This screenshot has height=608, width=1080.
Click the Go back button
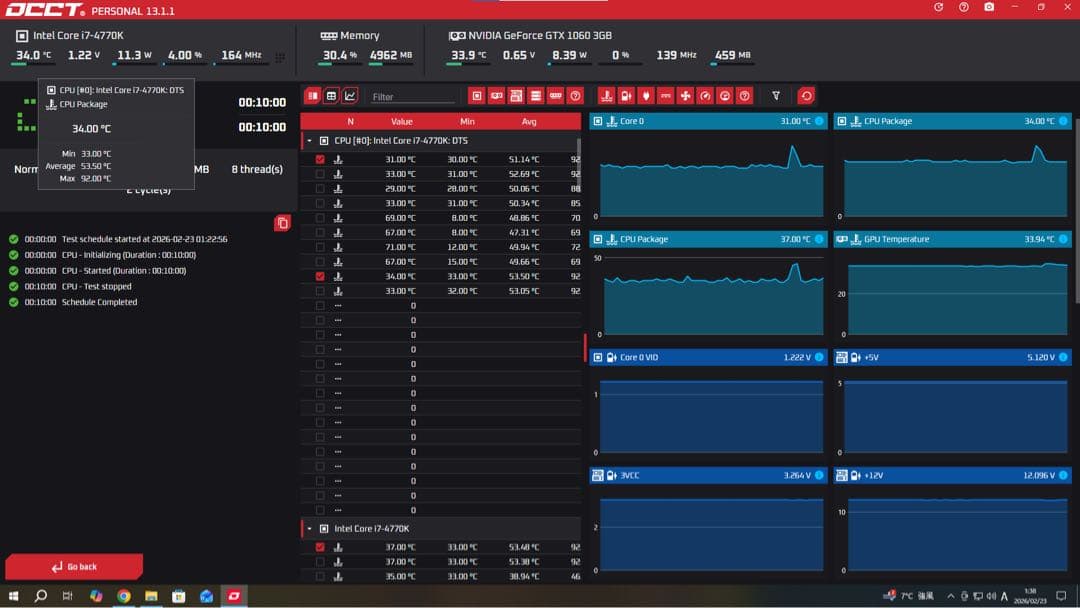pos(74,567)
